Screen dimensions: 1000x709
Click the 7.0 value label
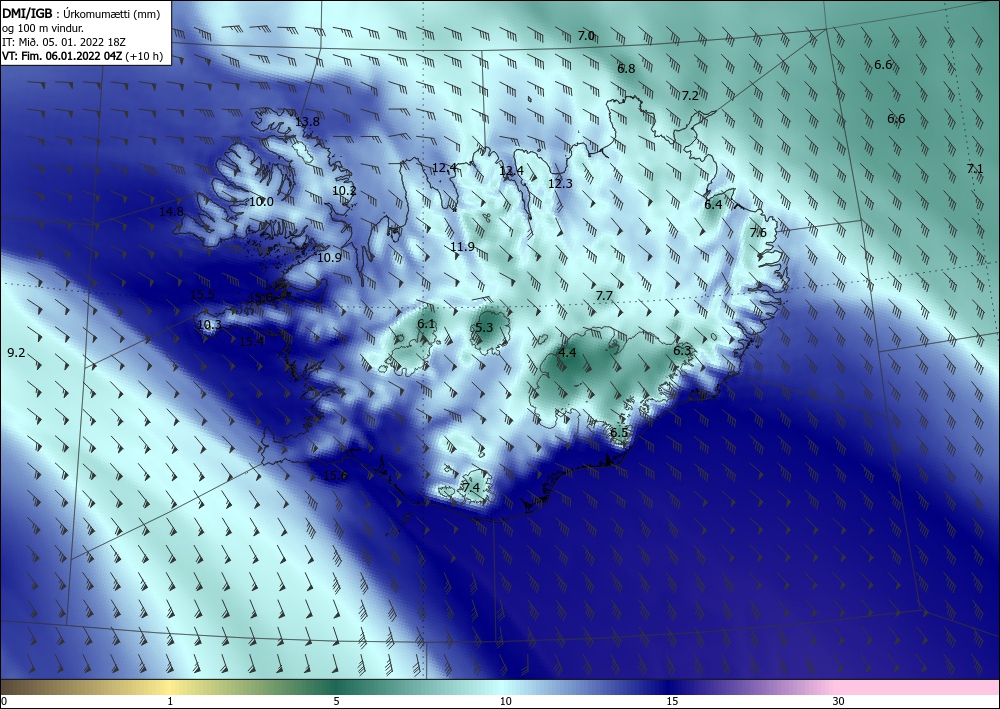[586, 36]
